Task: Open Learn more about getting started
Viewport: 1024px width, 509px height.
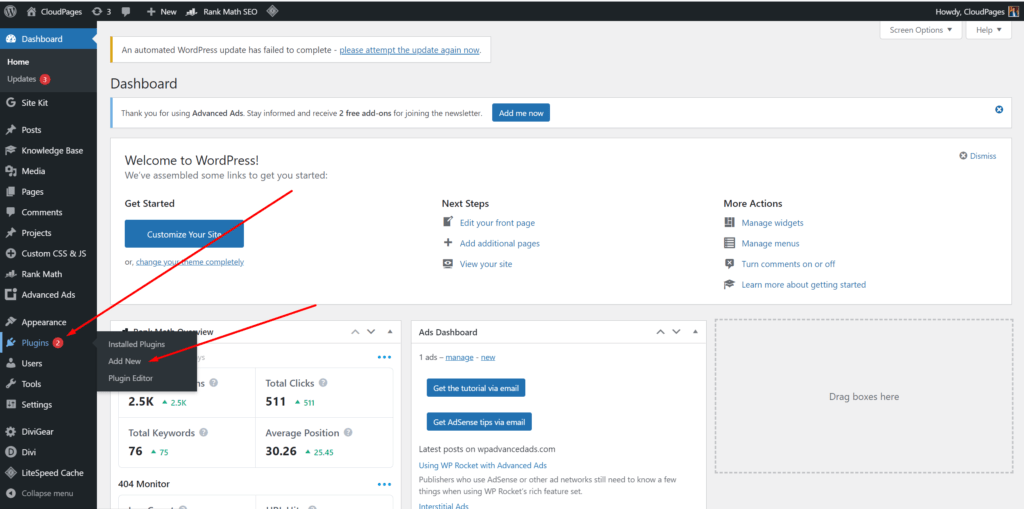Action: pos(803,284)
